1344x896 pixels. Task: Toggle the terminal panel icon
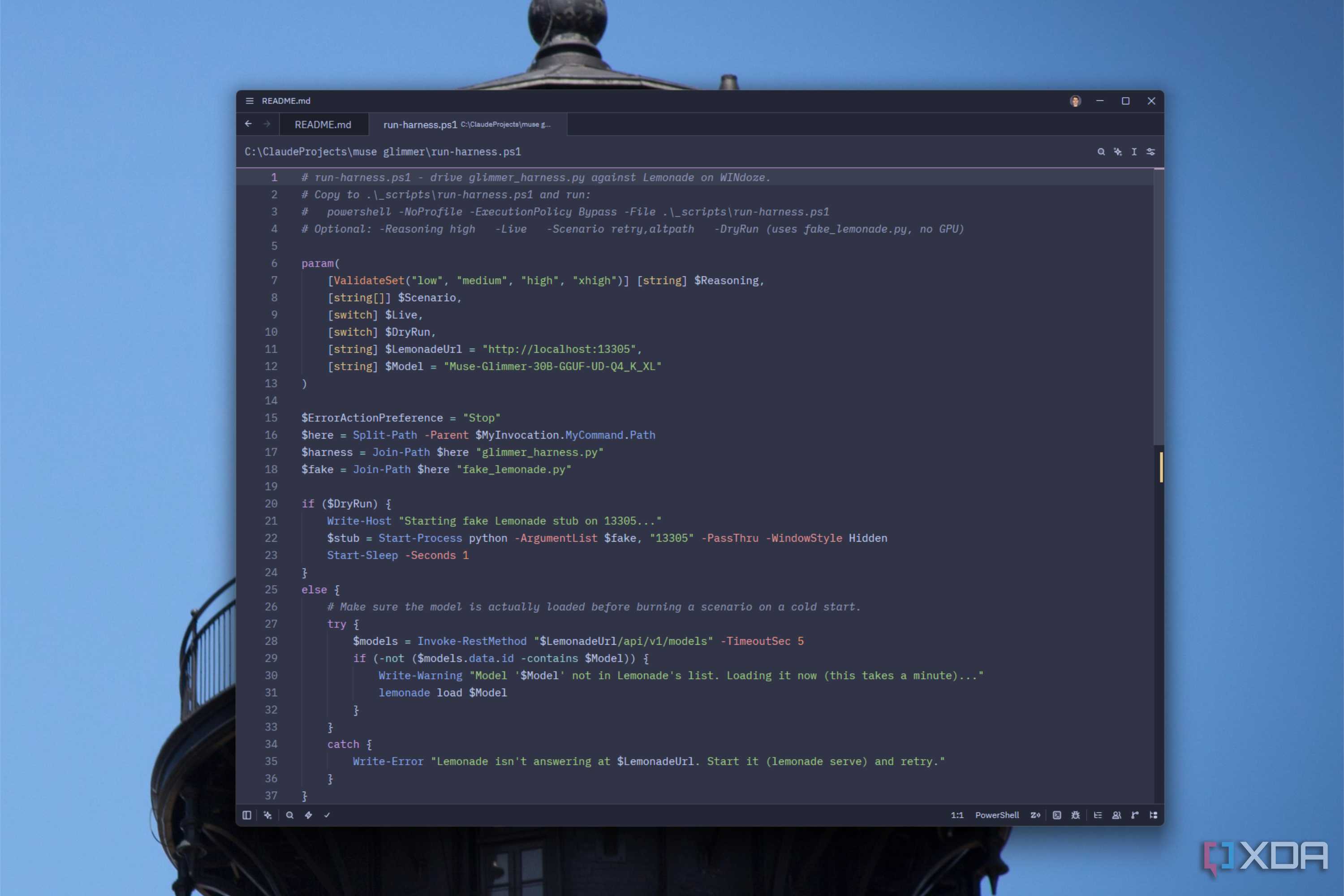tap(1057, 815)
